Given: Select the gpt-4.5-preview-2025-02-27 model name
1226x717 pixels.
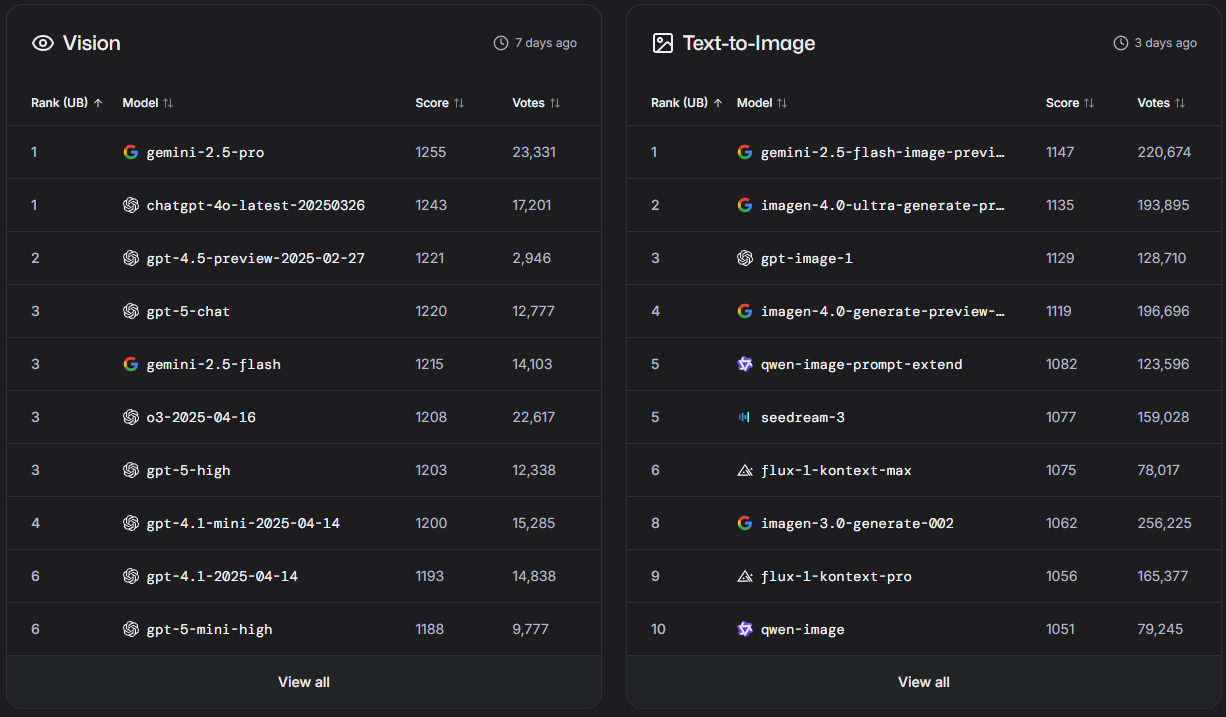Looking at the screenshot, I should (255, 258).
